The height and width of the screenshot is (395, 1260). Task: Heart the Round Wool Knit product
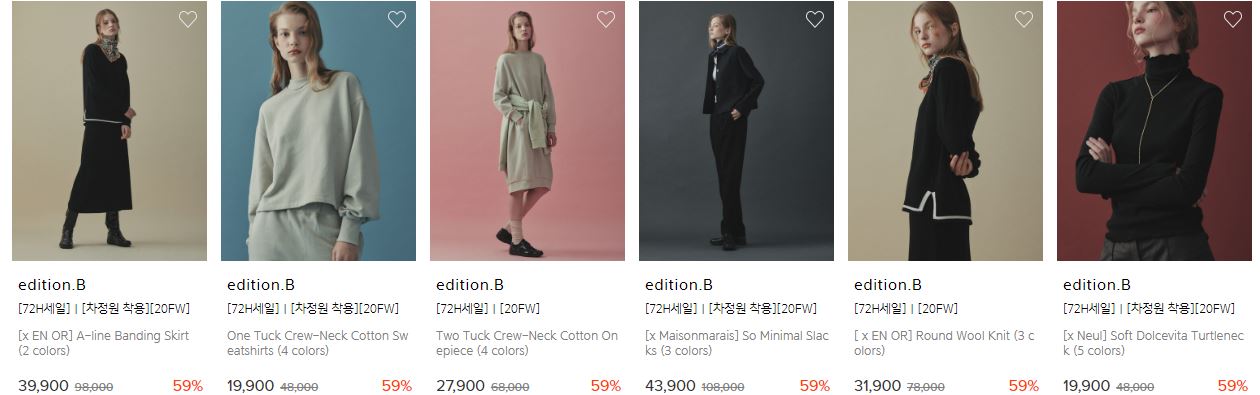[1024, 19]
